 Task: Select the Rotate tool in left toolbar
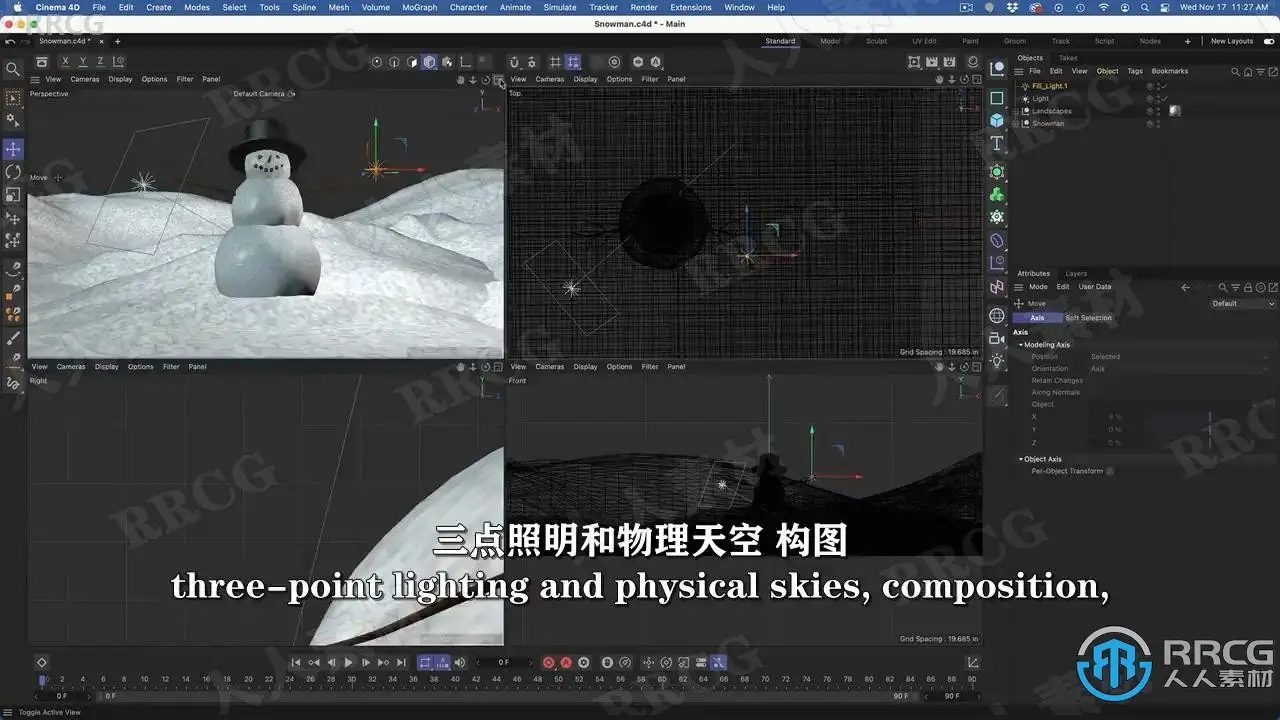coord(13,172)
